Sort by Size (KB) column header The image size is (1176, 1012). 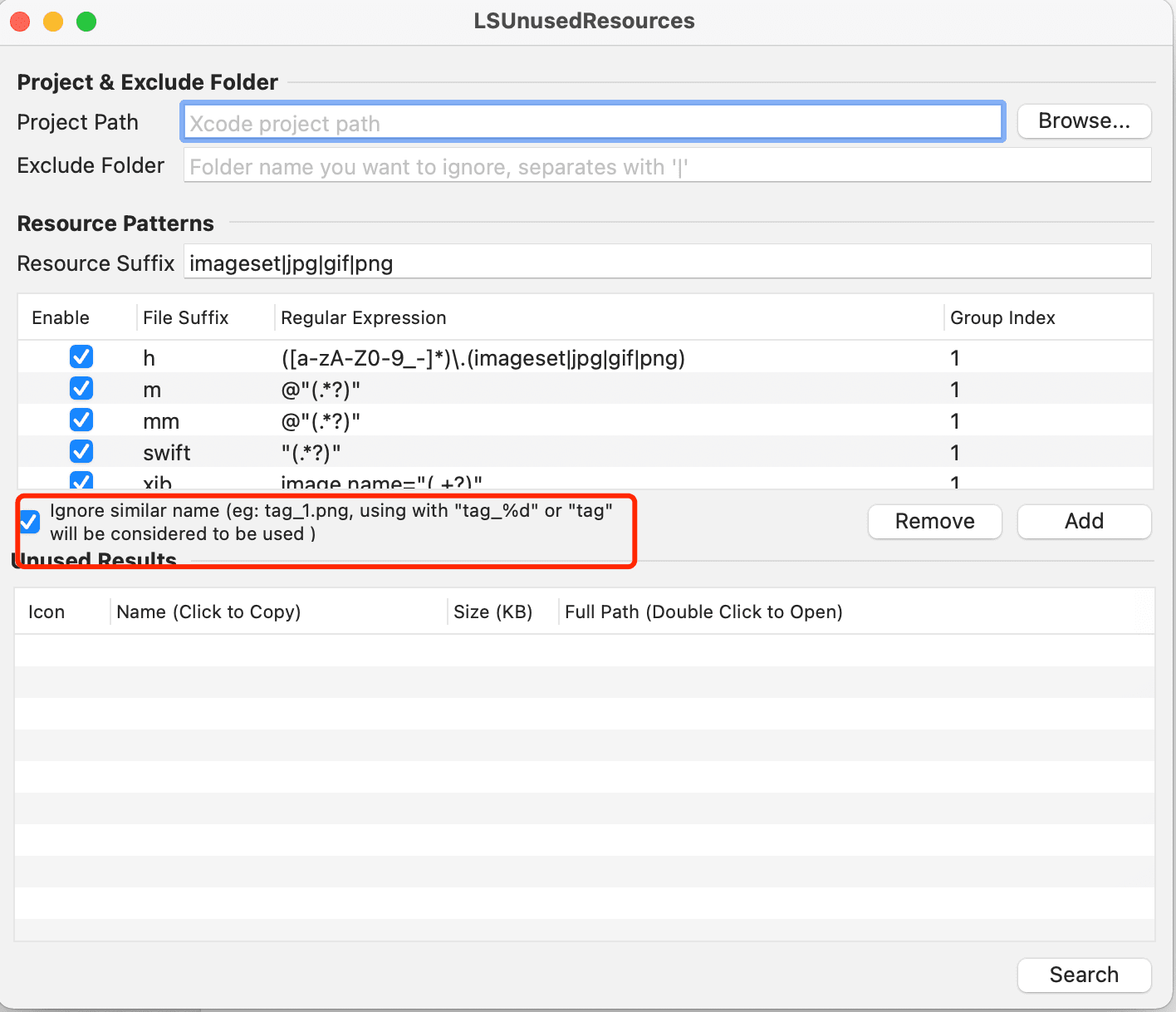pos(492,612)
